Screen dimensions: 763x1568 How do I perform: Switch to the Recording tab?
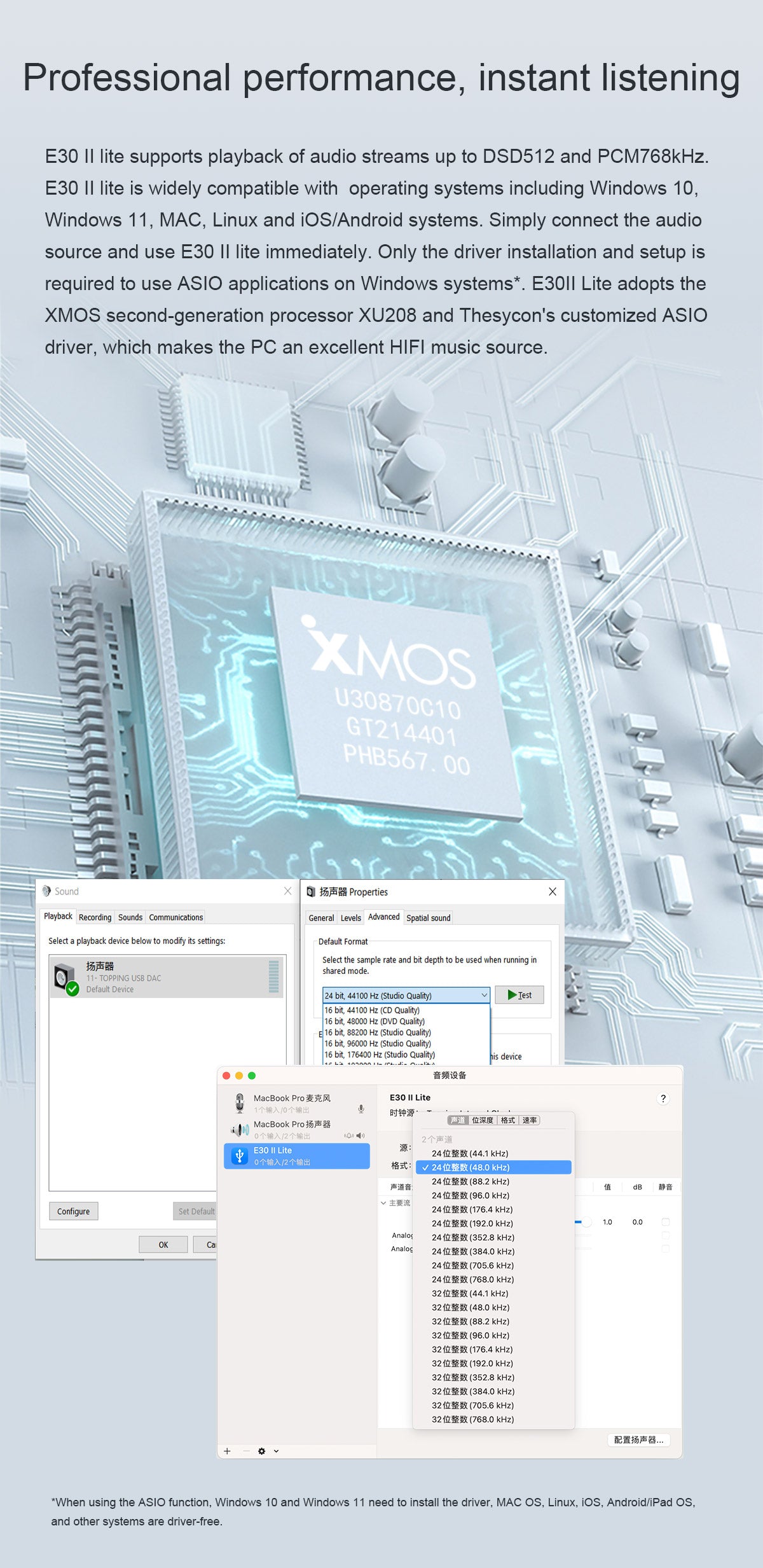tap(95, 917)
